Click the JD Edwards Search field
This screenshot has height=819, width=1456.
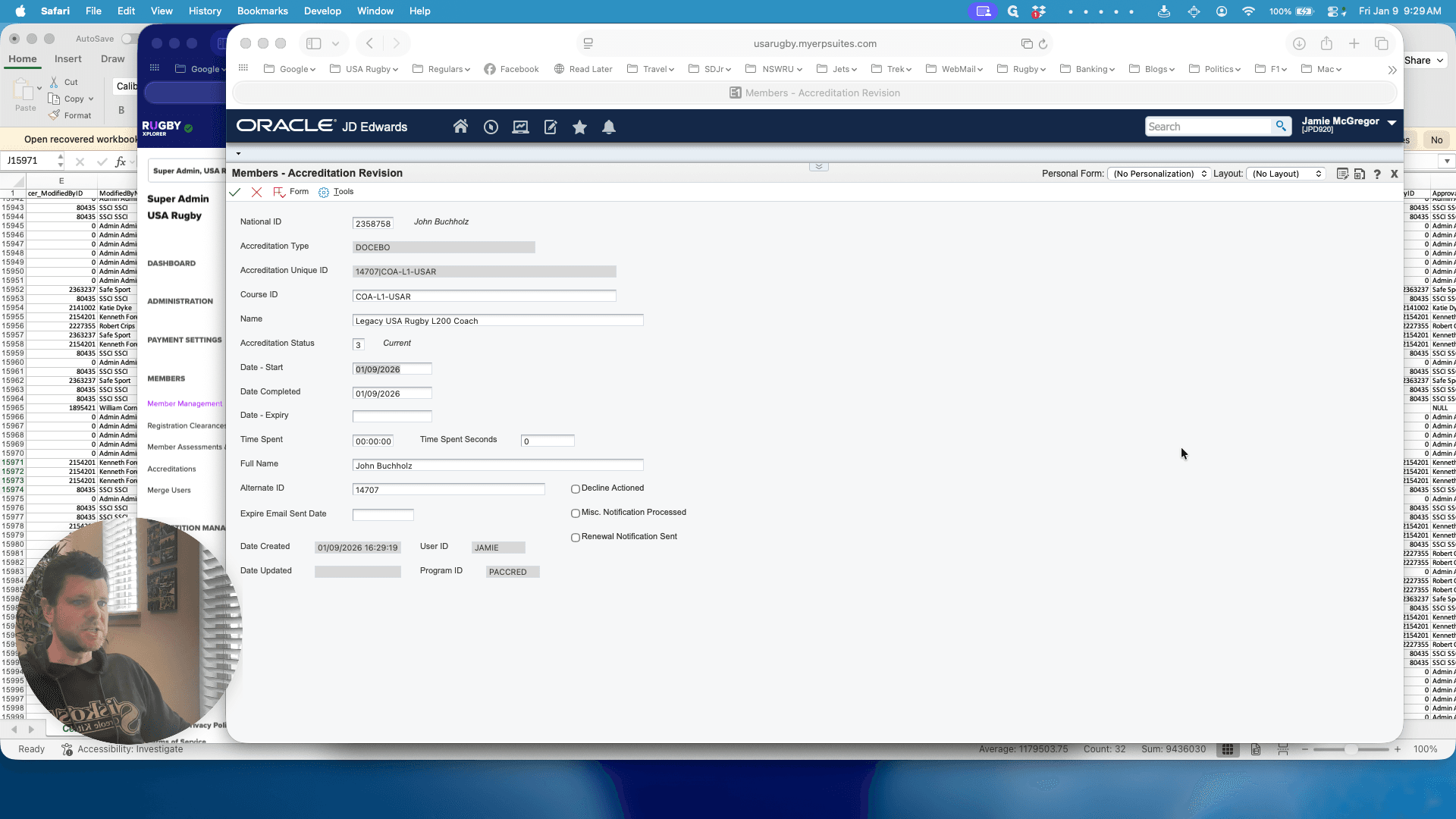tap(1208, 127)
